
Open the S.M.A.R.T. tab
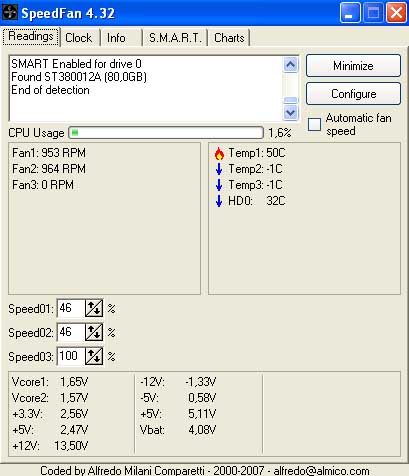pos(175,38)
